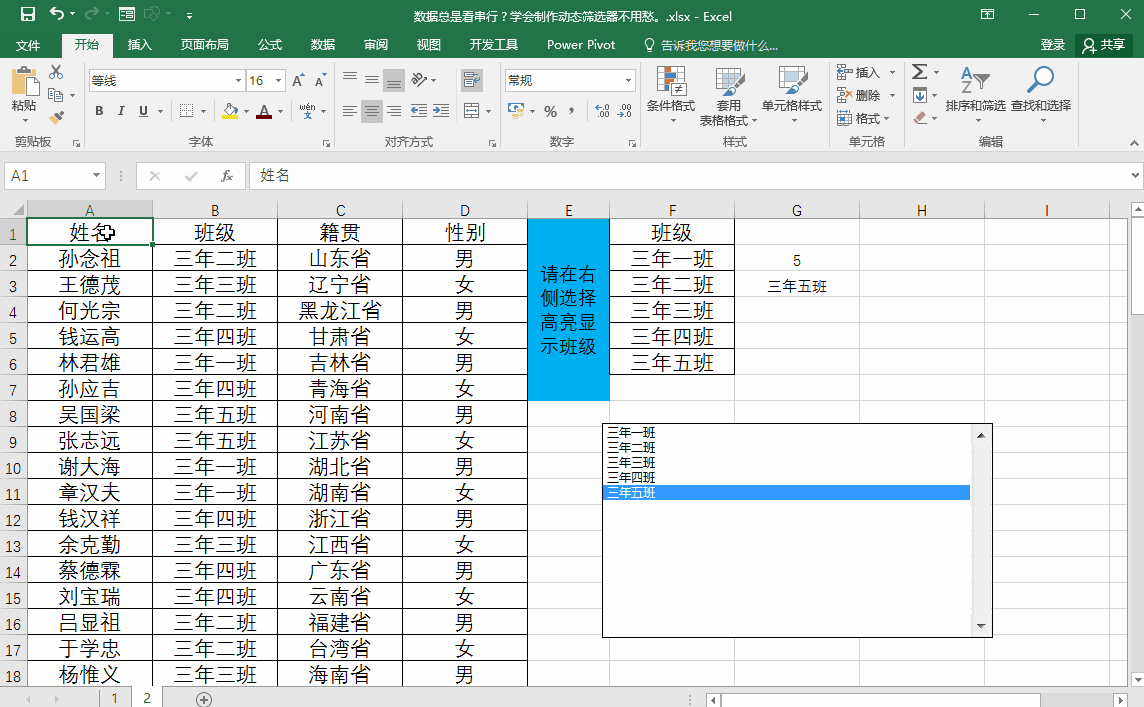The height and width of the screenshot is (707, 1144).
Task: Open 单元格样式 Cell Styles
Action: tap(792, 95)
